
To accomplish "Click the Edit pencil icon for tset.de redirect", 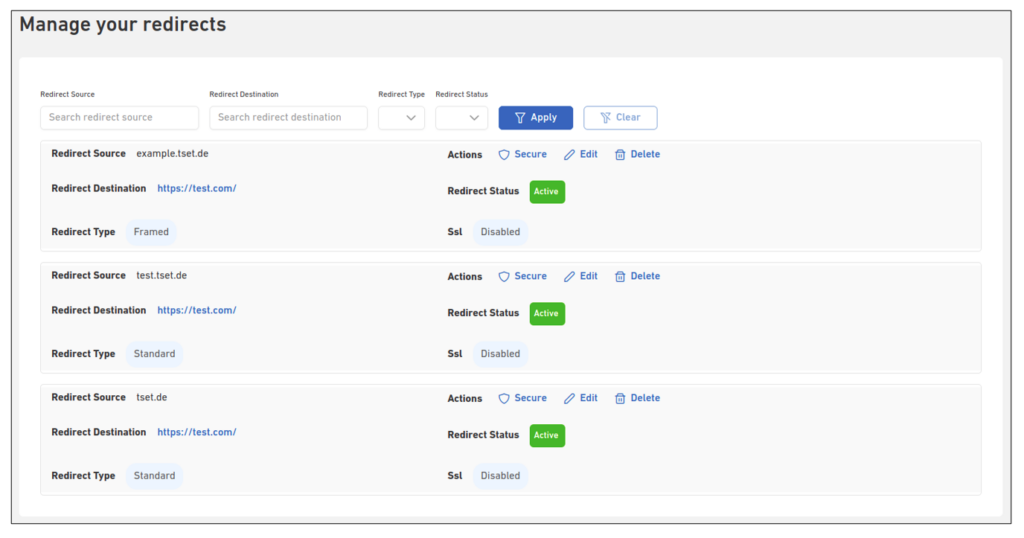I will 569,398.
